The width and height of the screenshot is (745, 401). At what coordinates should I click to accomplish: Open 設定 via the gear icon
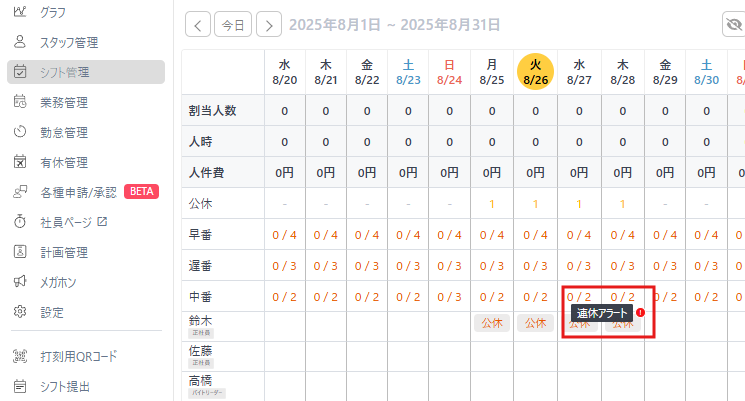[x=20, y=312]
